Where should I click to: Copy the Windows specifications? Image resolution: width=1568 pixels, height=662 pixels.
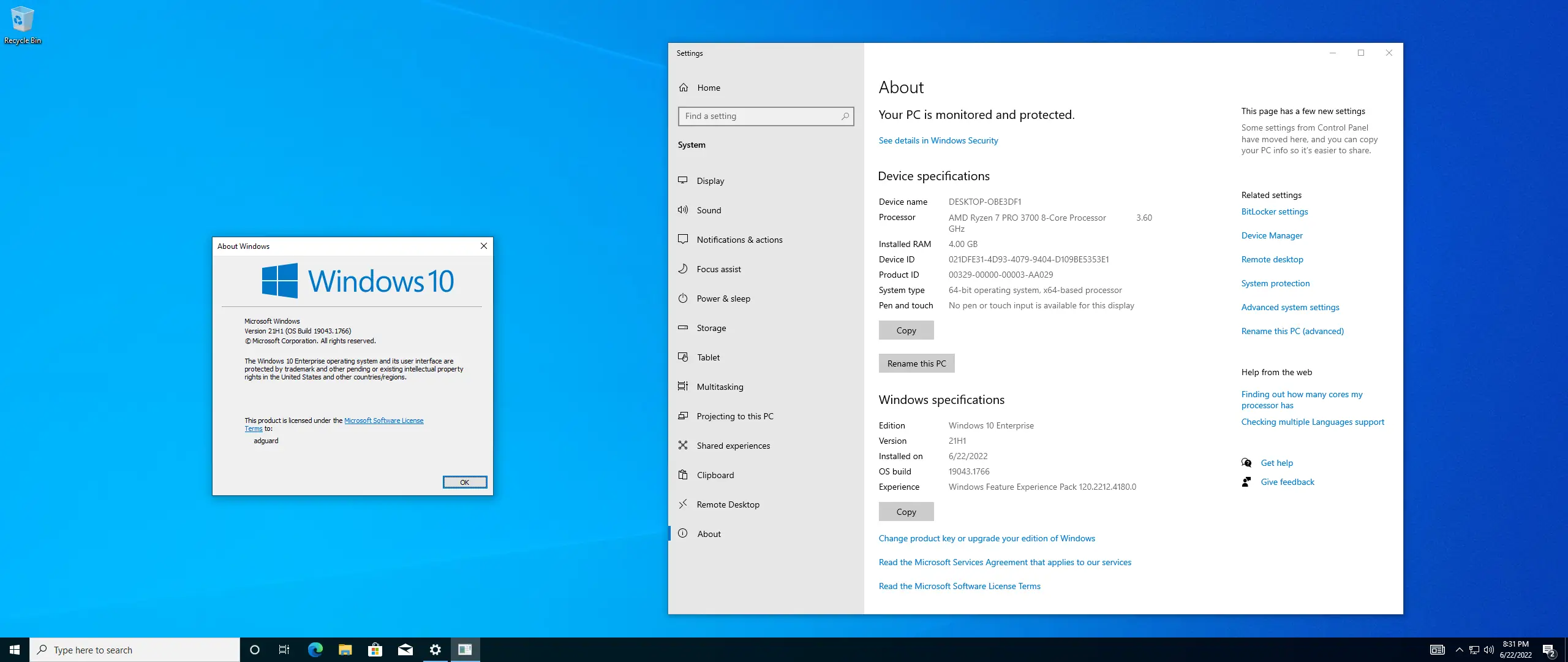906,512
